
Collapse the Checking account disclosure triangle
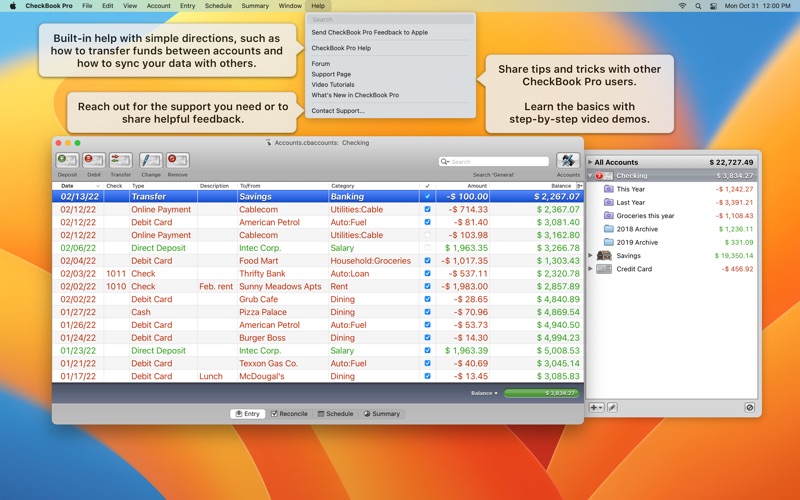click(x=590, y=176)
